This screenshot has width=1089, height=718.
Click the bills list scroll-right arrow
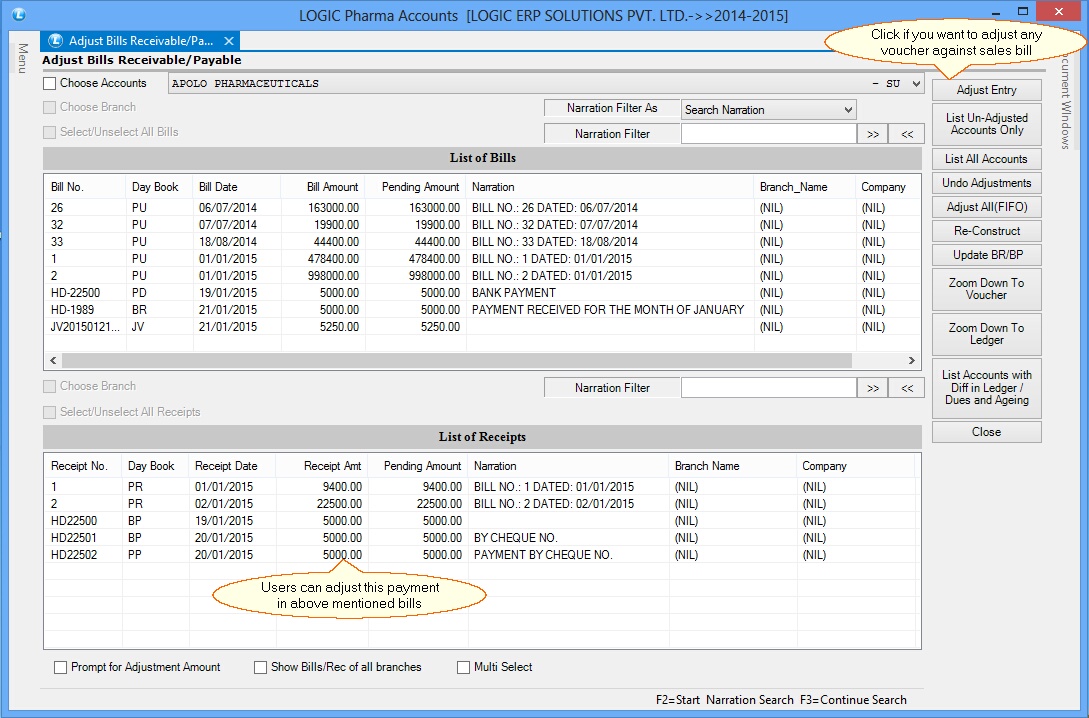pos(911,360)
